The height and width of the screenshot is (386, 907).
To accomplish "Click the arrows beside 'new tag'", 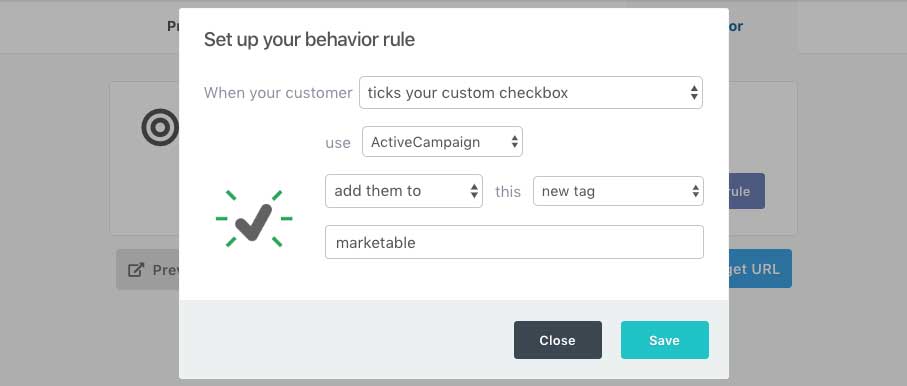I will tap(695, 191).
